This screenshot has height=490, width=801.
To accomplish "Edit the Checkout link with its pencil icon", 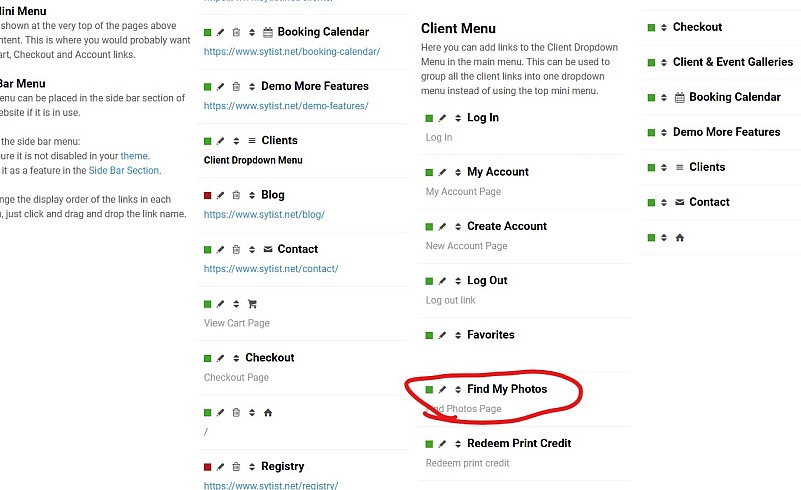I will coord(220,358).
